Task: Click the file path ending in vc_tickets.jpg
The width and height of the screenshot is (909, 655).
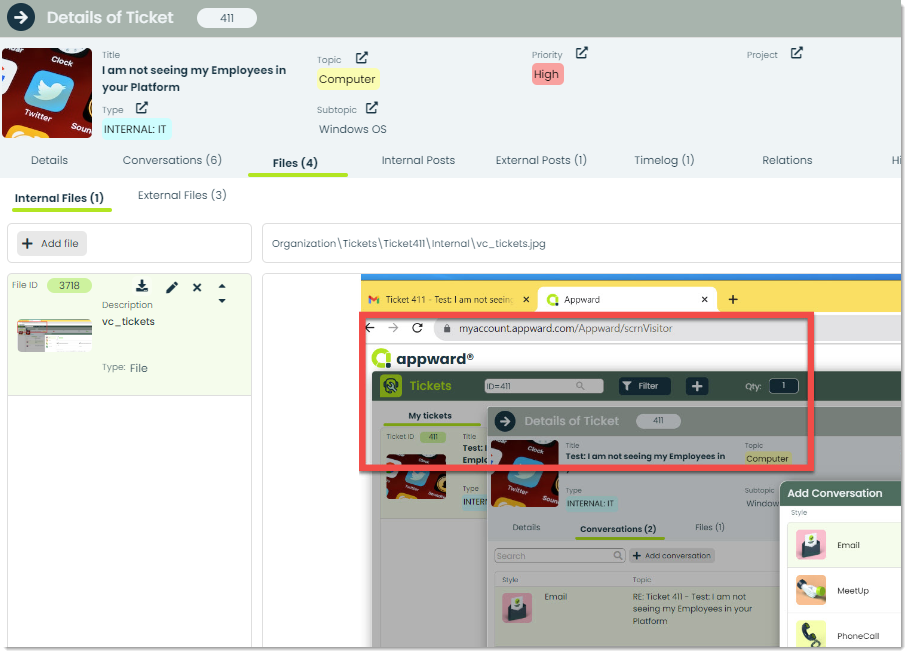Action: [408, 244]
